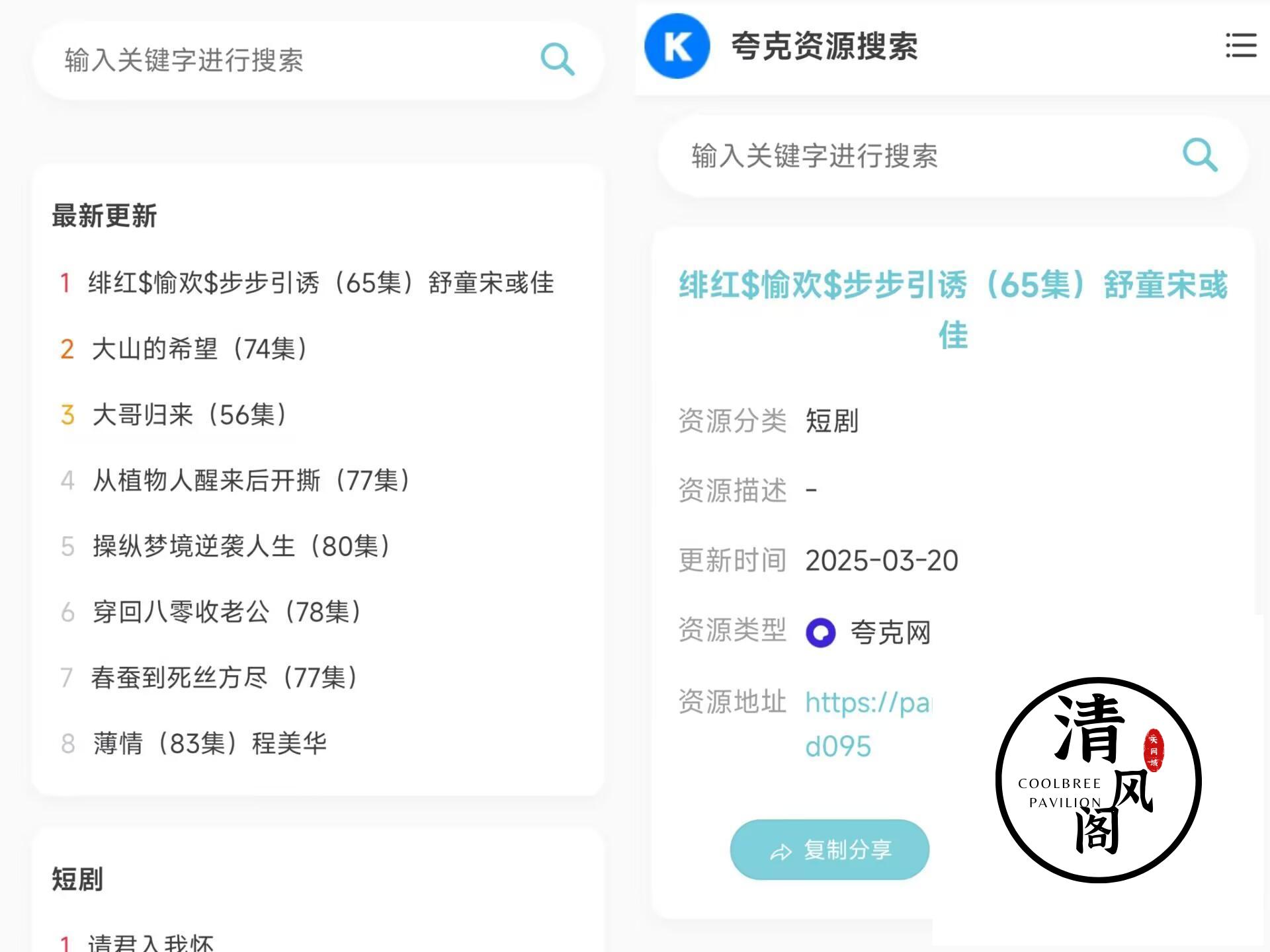The image size is (1270, 952).
Task: Click the 最新更新 section heading
Action: (105, 216)
